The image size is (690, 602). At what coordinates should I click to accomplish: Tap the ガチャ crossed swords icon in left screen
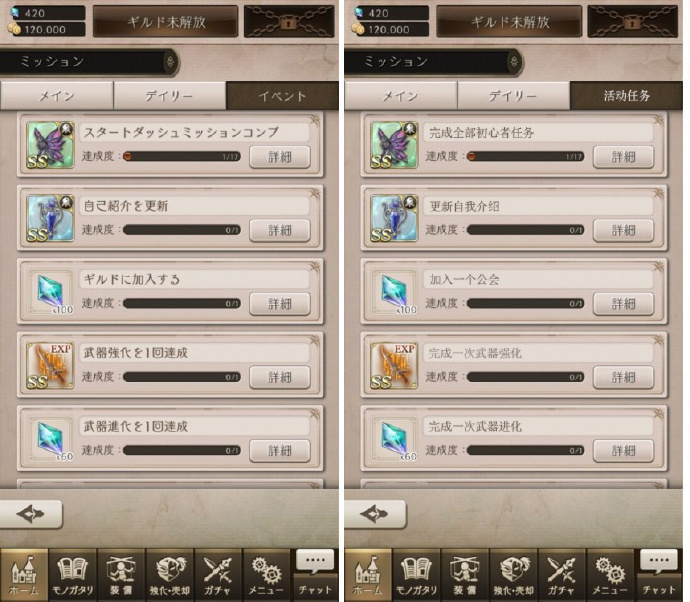[x=217, y=574]
